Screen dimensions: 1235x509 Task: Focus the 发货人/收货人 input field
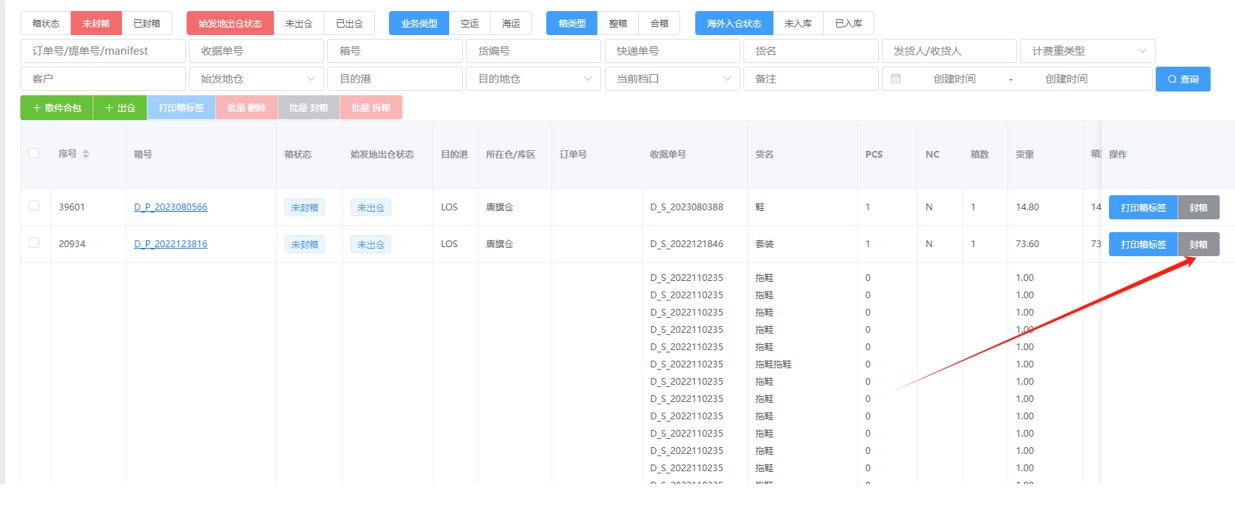[949, 51]
